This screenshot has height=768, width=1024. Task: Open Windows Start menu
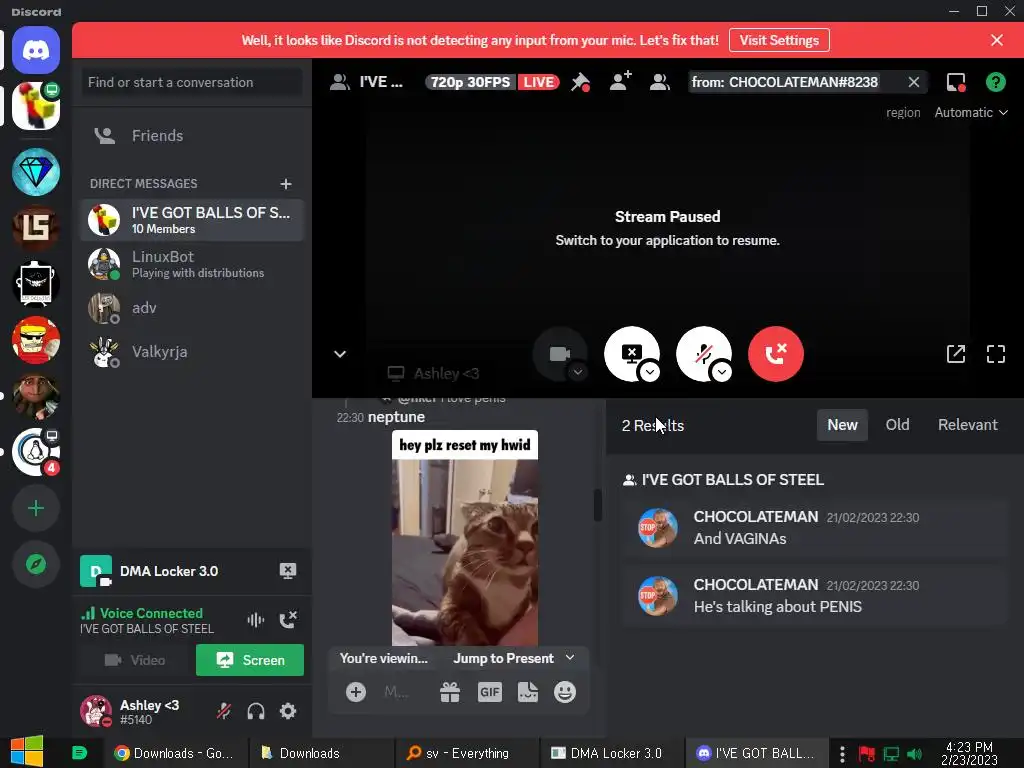coord(27,752)
